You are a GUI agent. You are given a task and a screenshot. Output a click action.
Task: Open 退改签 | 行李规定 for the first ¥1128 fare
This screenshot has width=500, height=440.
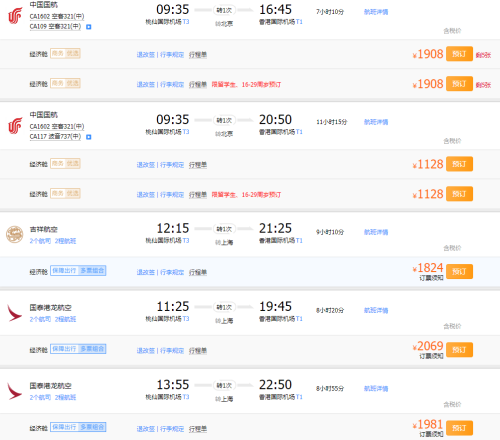160,165
